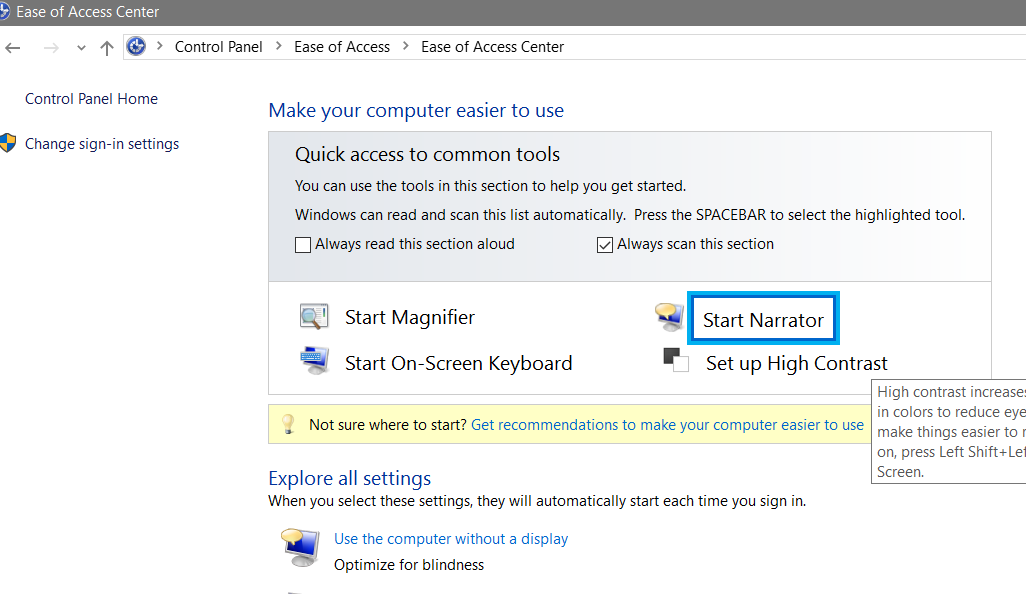Click the window title Ease of Access icon
This screenshot has height=594, width=1026.
point(5,12)
